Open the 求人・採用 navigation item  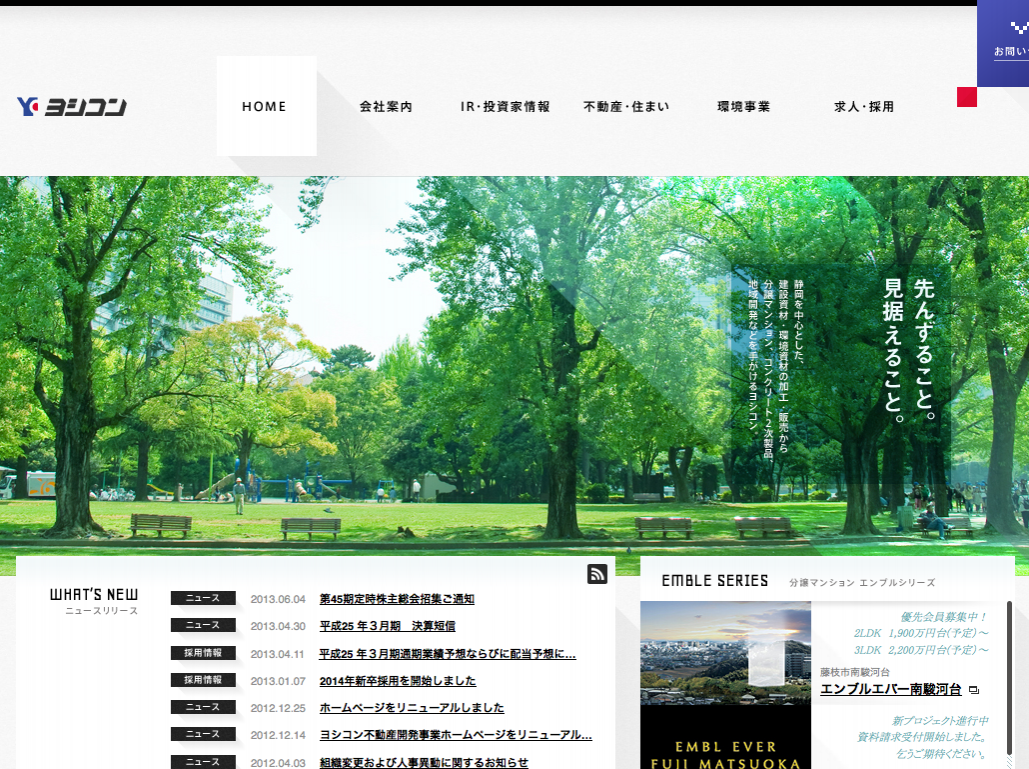tap(864, 107)
